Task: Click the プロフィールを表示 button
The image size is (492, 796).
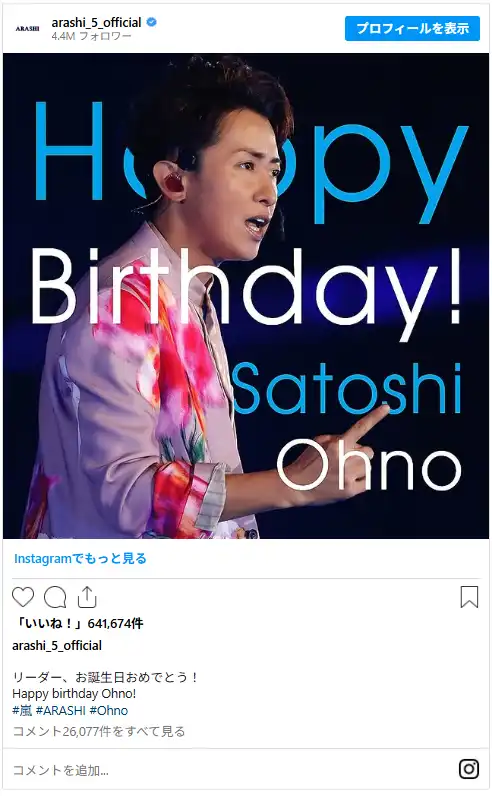Action: pos(412,28)
